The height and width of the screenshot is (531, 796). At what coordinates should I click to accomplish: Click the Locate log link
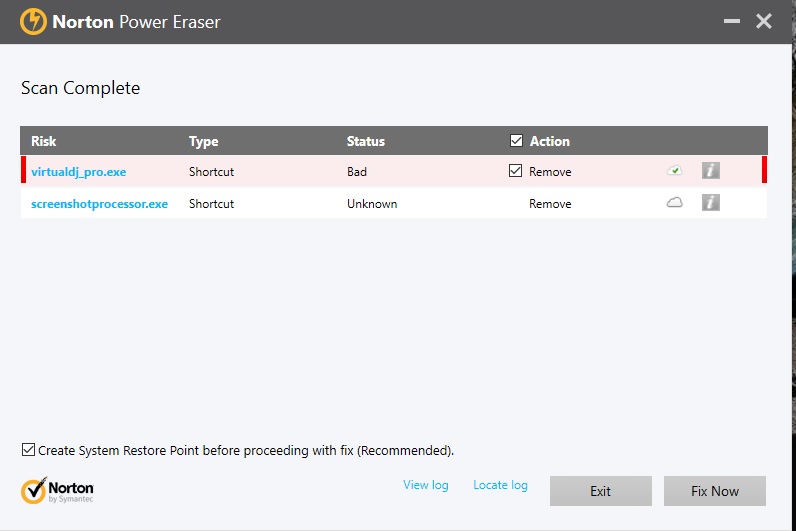(x=500, y=485)
